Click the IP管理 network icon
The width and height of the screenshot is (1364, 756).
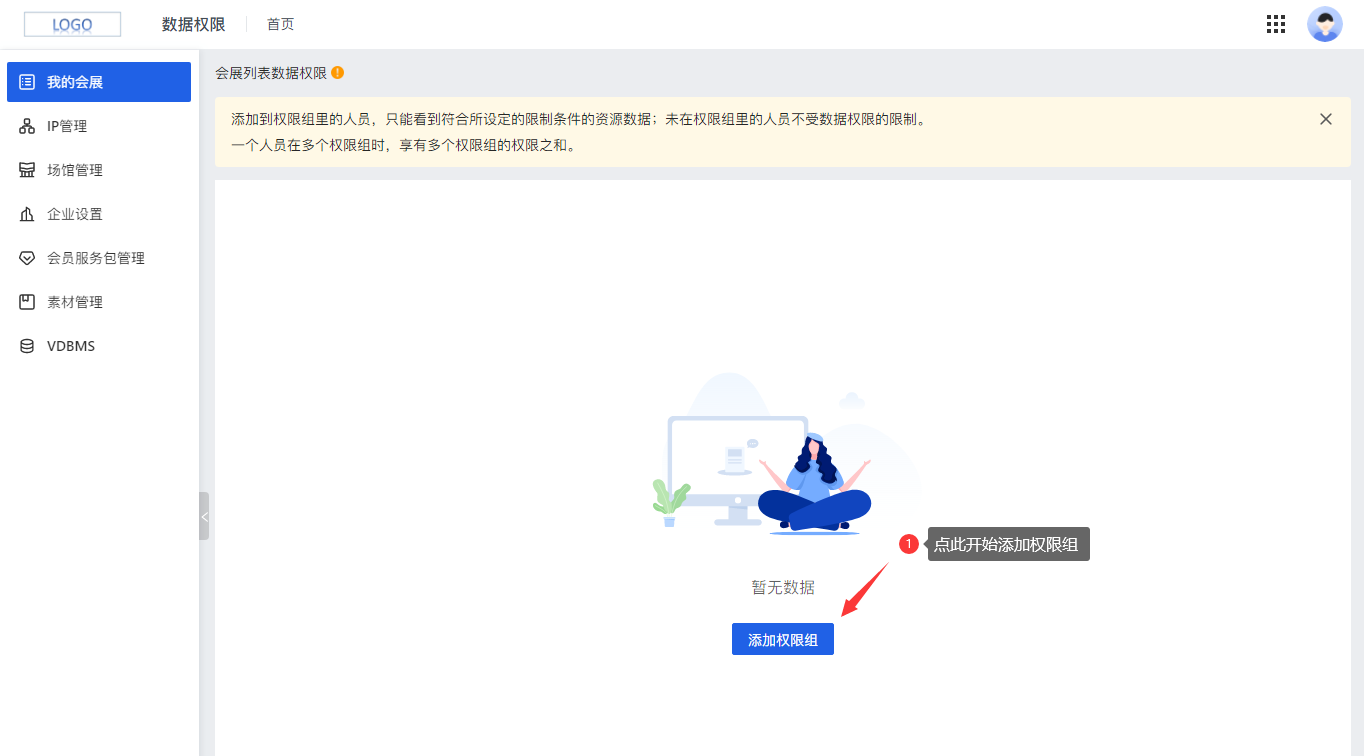click(27, 125)
